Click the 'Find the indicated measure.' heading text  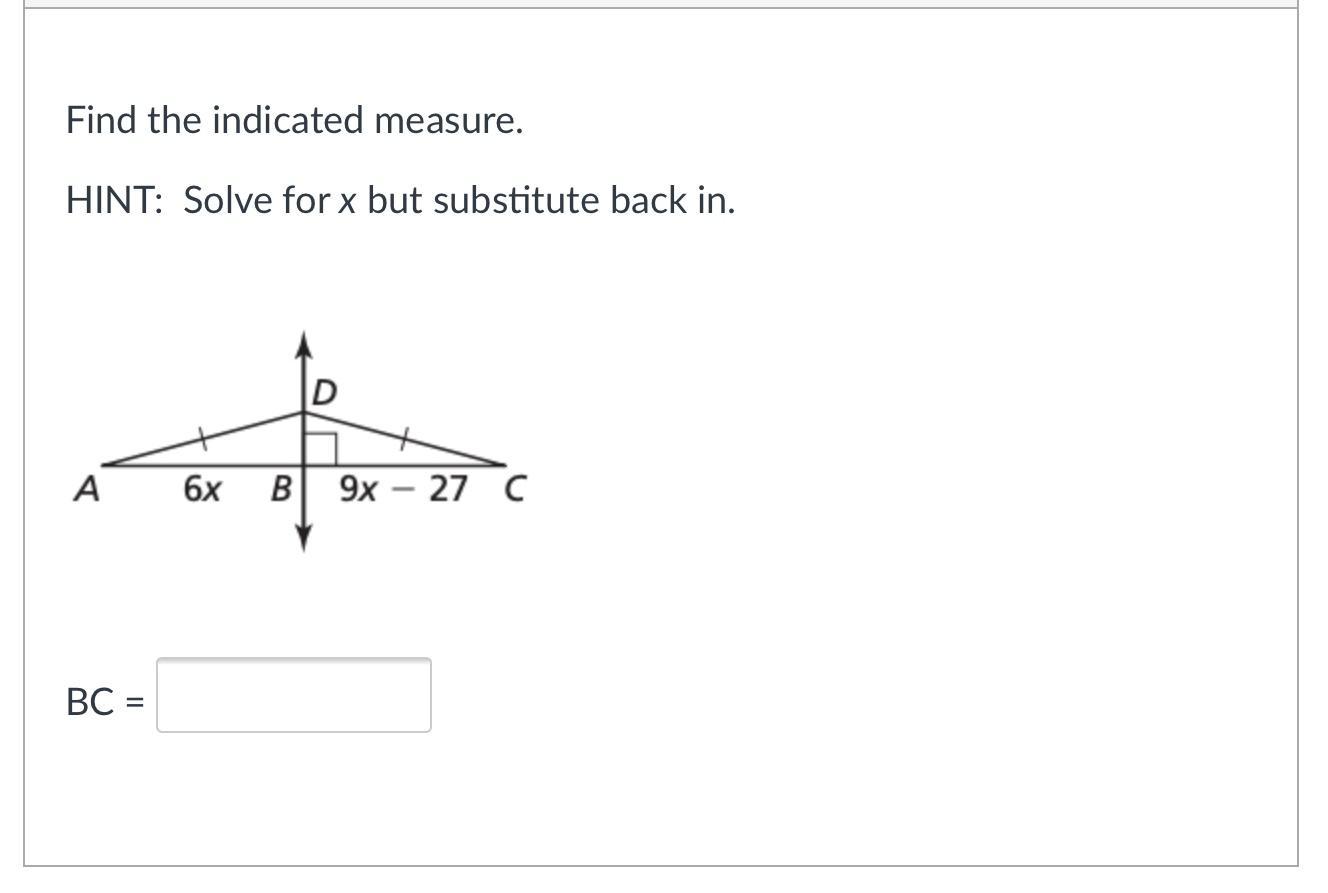click(x=294, y=120)
